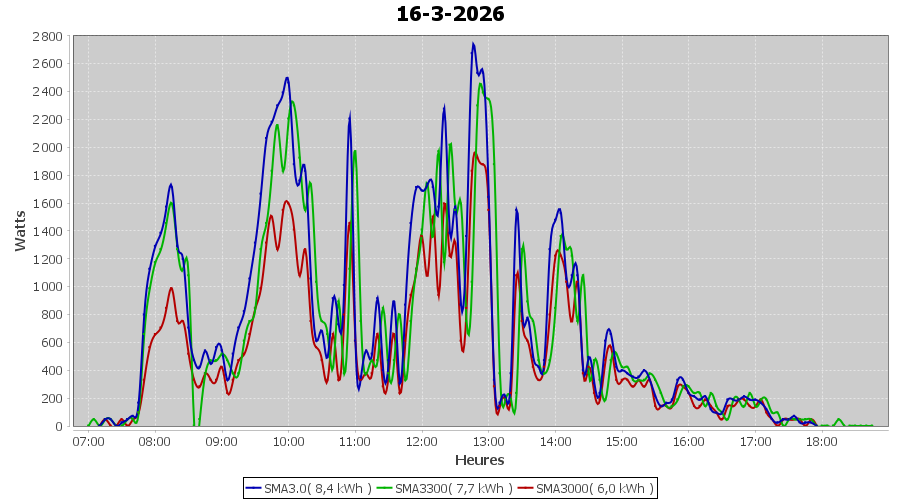Screen dimensions: 900x500
Task: Click the 16:00 tick on the time axis
Action: tap(688, 441)
